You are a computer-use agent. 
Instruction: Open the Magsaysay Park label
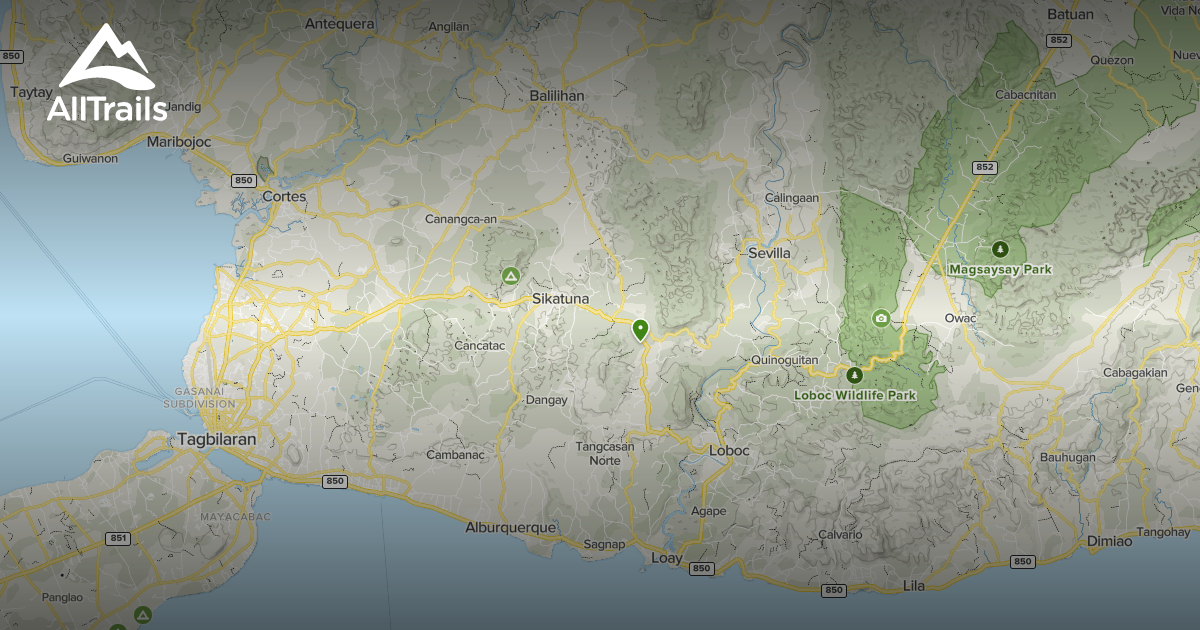tap(1000, 268)
